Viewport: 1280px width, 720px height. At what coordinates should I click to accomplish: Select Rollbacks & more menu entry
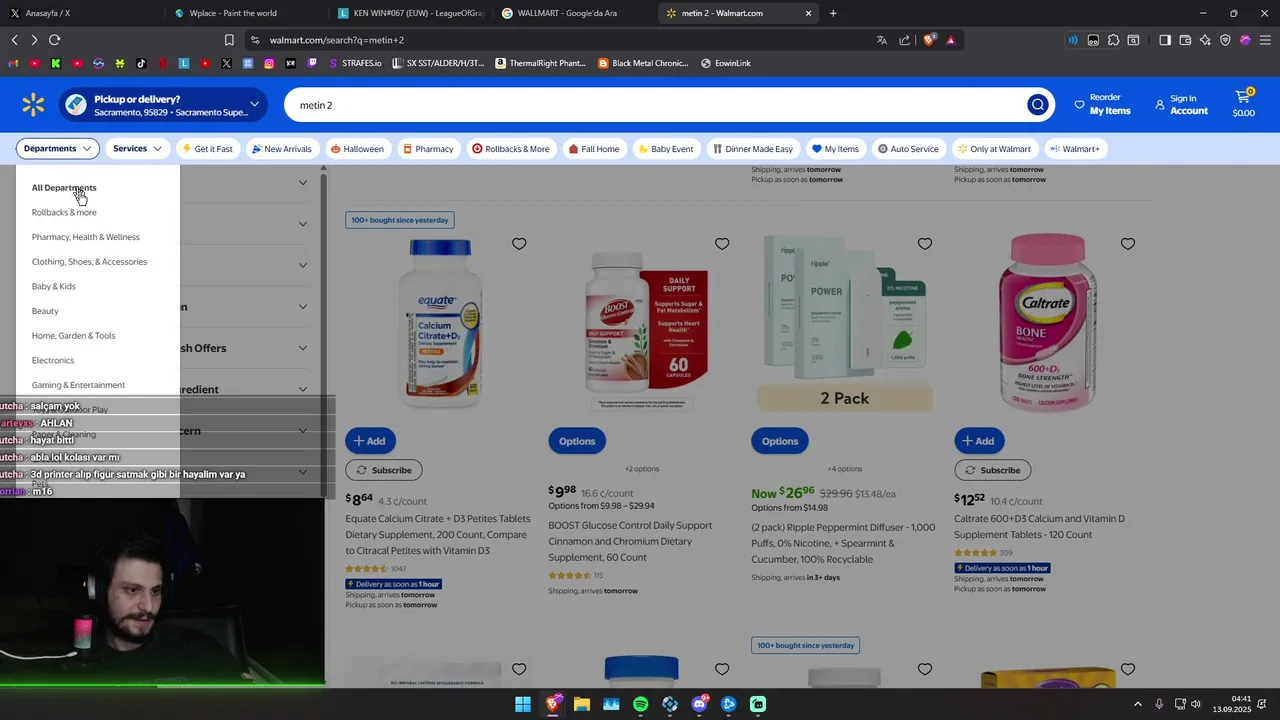coord(64,213)
